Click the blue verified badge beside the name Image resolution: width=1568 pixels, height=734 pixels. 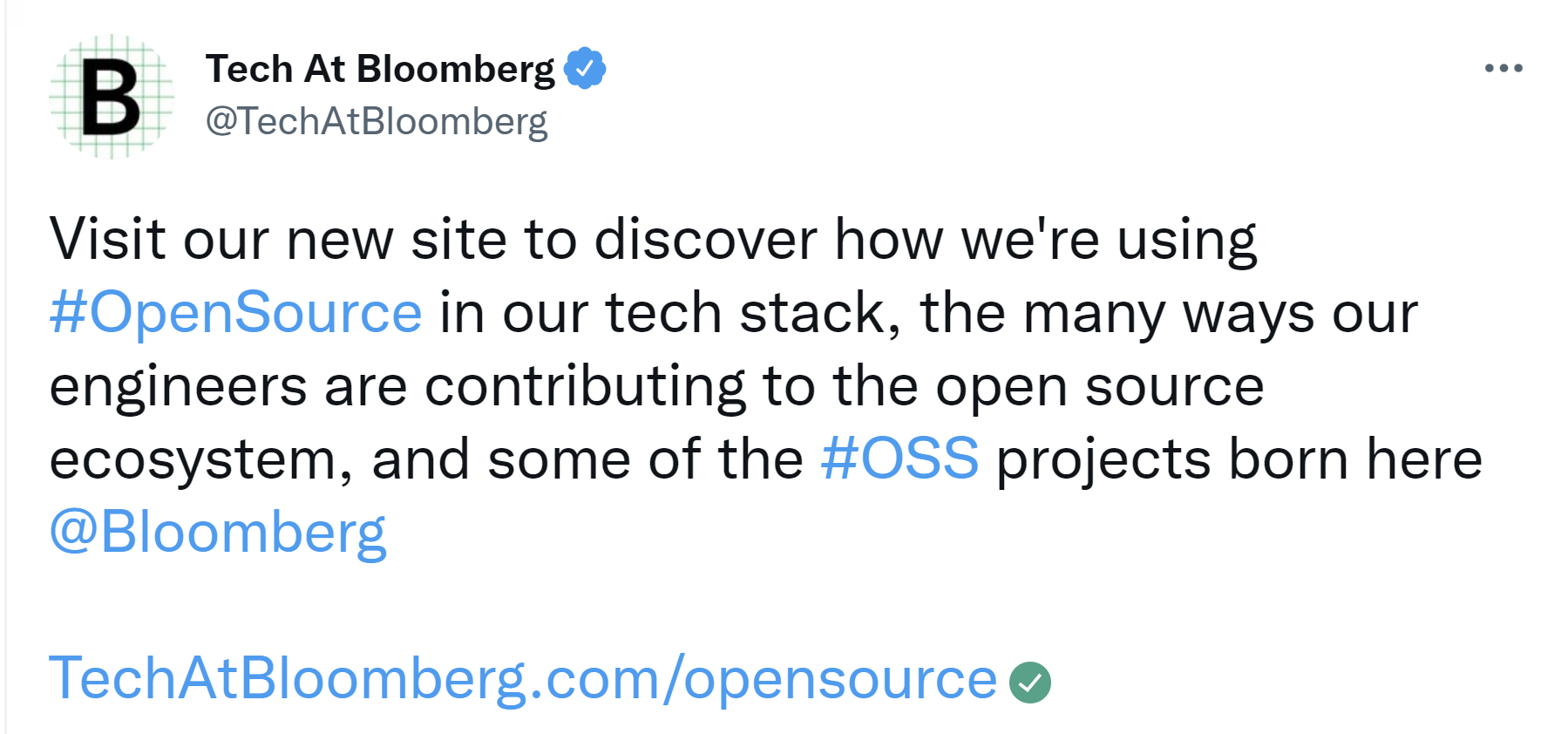pyautogui.click(x=585, y=68)
